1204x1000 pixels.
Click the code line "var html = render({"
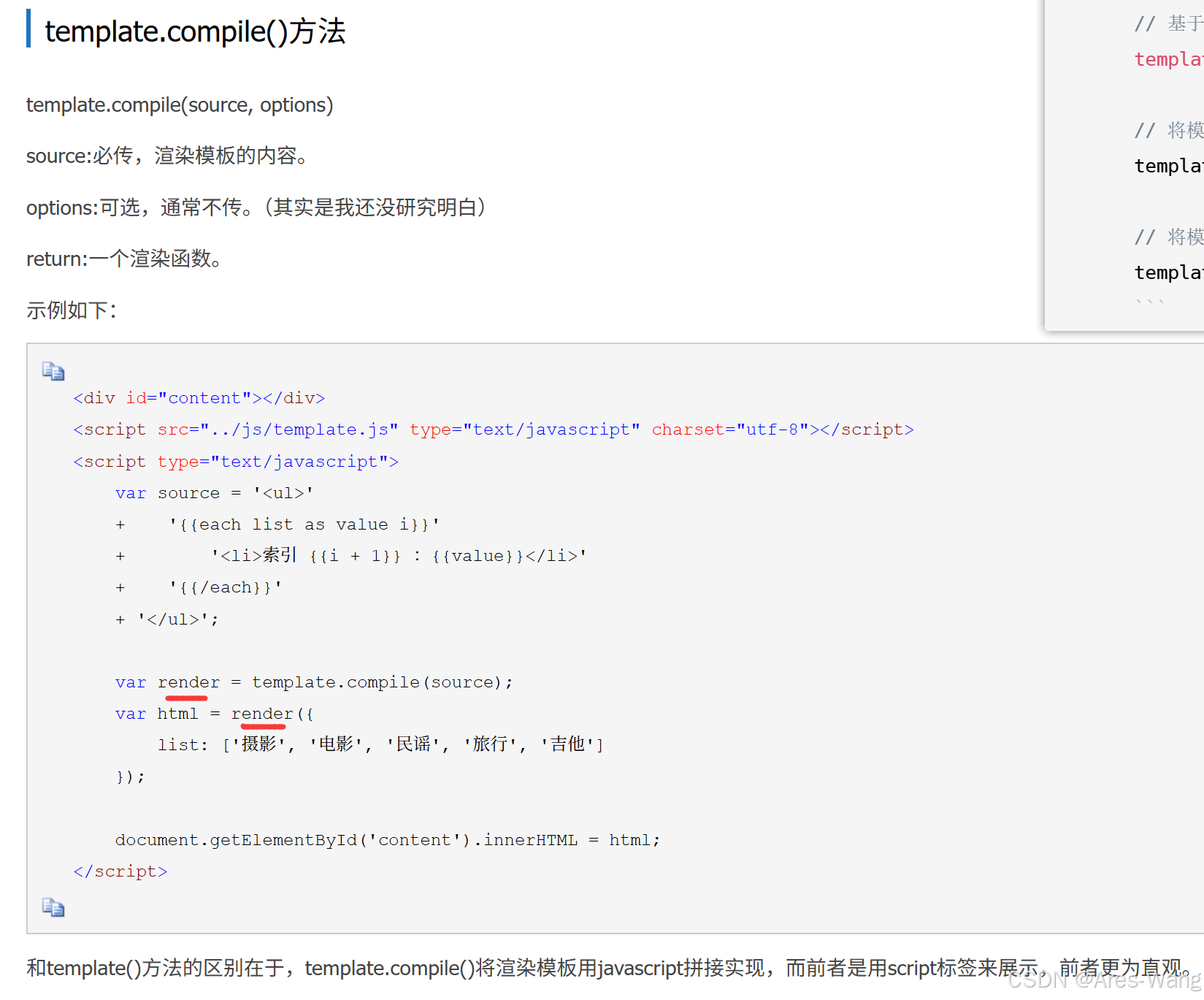(215, 714)
